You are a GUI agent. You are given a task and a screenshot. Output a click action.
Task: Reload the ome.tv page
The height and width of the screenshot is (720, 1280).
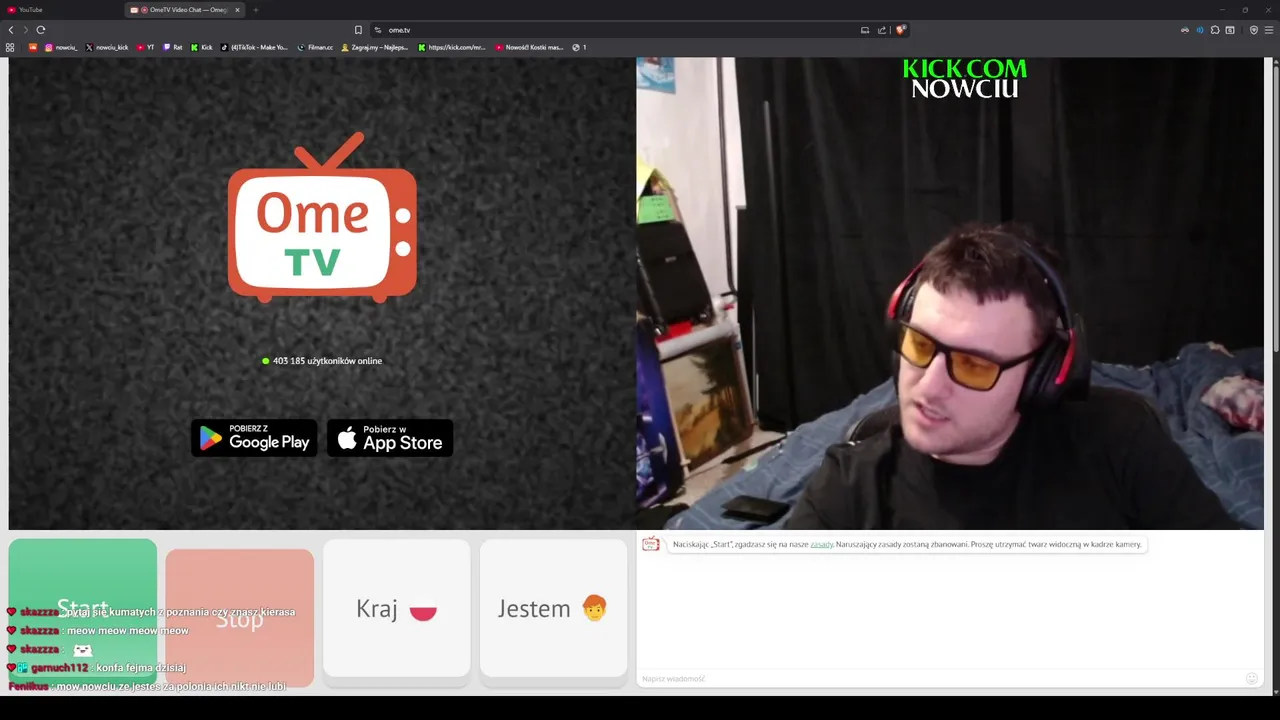41,30
